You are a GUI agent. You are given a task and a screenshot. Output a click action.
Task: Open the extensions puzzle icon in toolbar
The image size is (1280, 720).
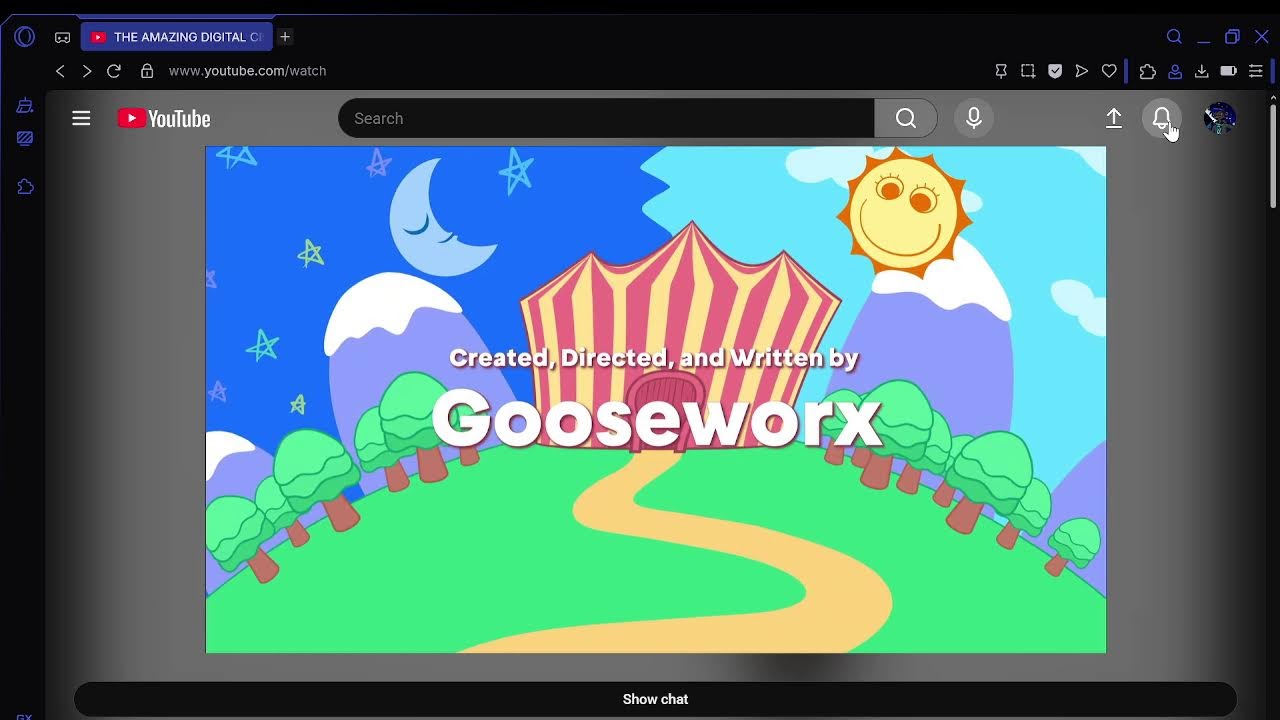point(1148,71)
